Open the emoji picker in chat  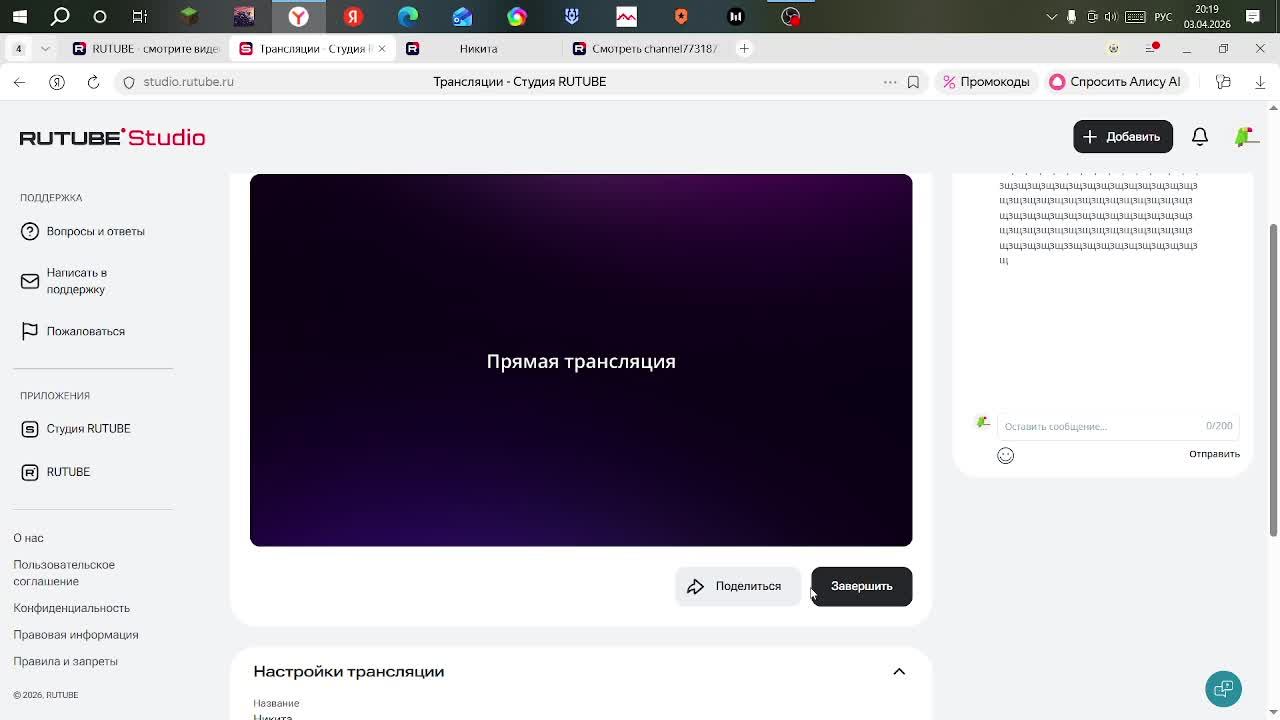pos(1006,456)
